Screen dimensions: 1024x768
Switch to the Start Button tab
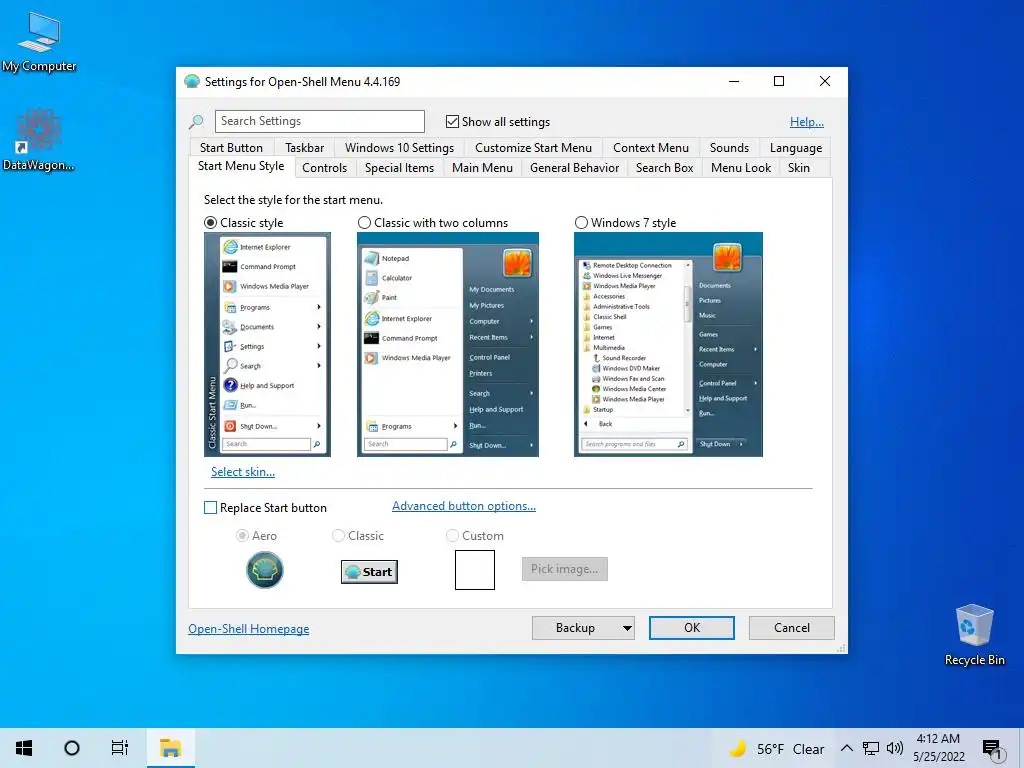pos(231,148)
